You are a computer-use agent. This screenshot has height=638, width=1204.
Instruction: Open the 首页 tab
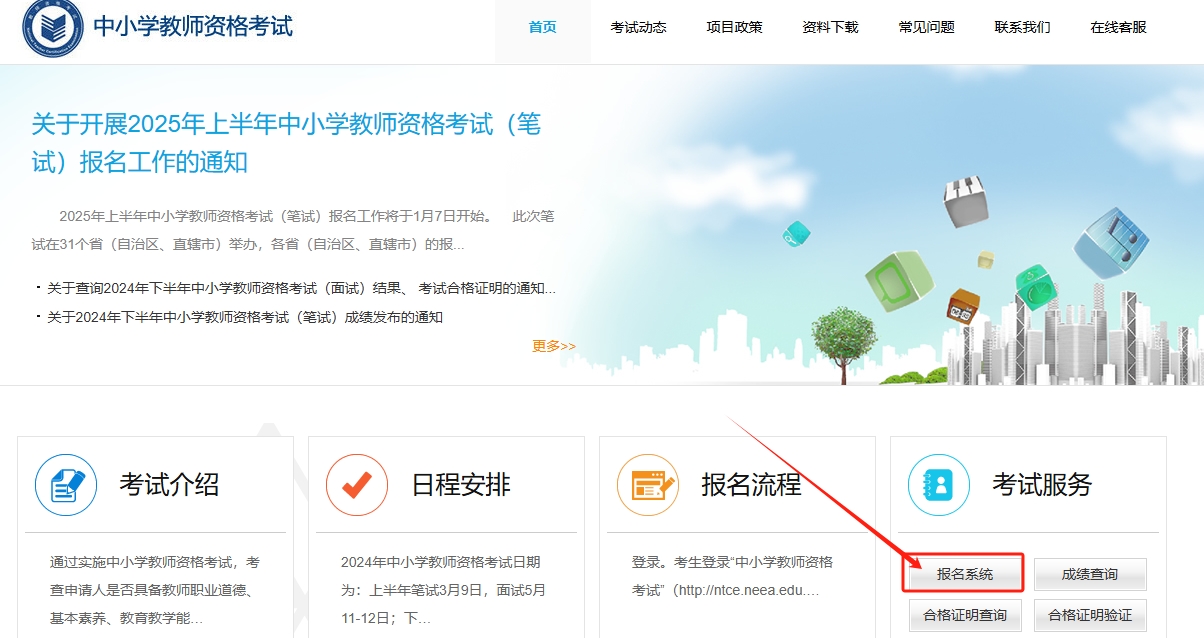point(542,28)
